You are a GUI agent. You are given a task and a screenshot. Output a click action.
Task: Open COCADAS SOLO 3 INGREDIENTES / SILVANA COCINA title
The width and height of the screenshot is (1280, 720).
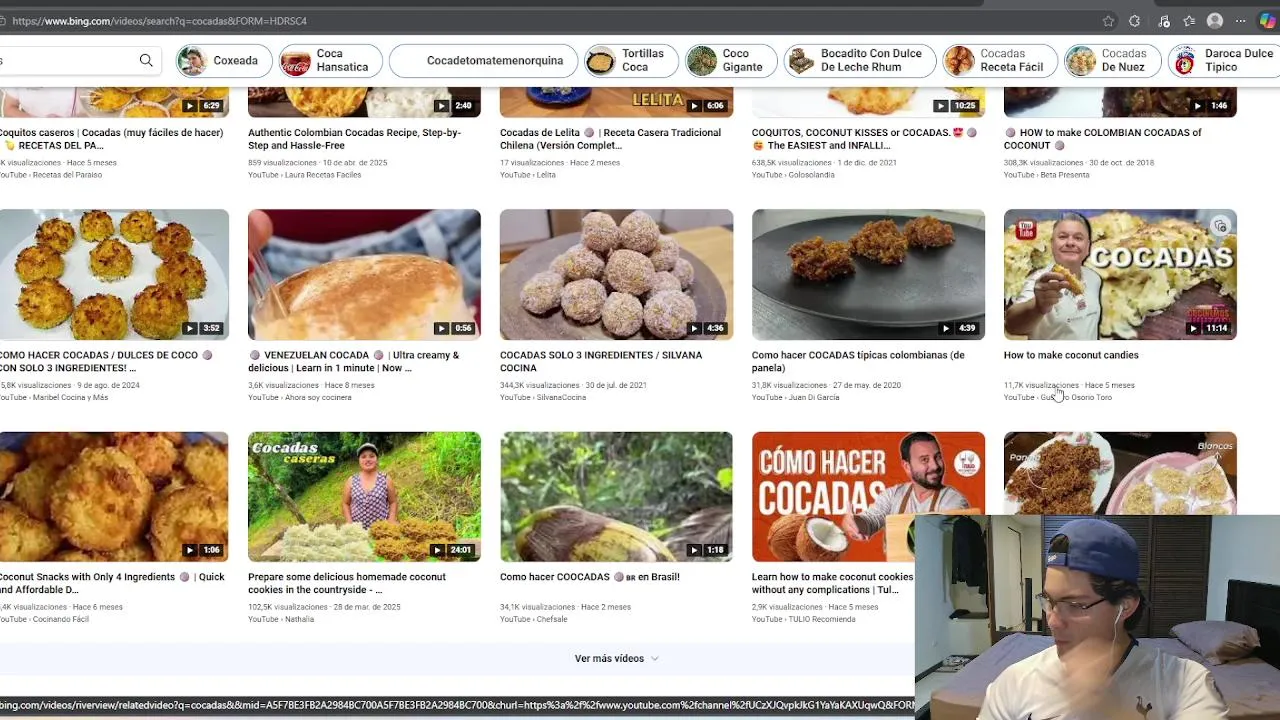click(601, 361)
